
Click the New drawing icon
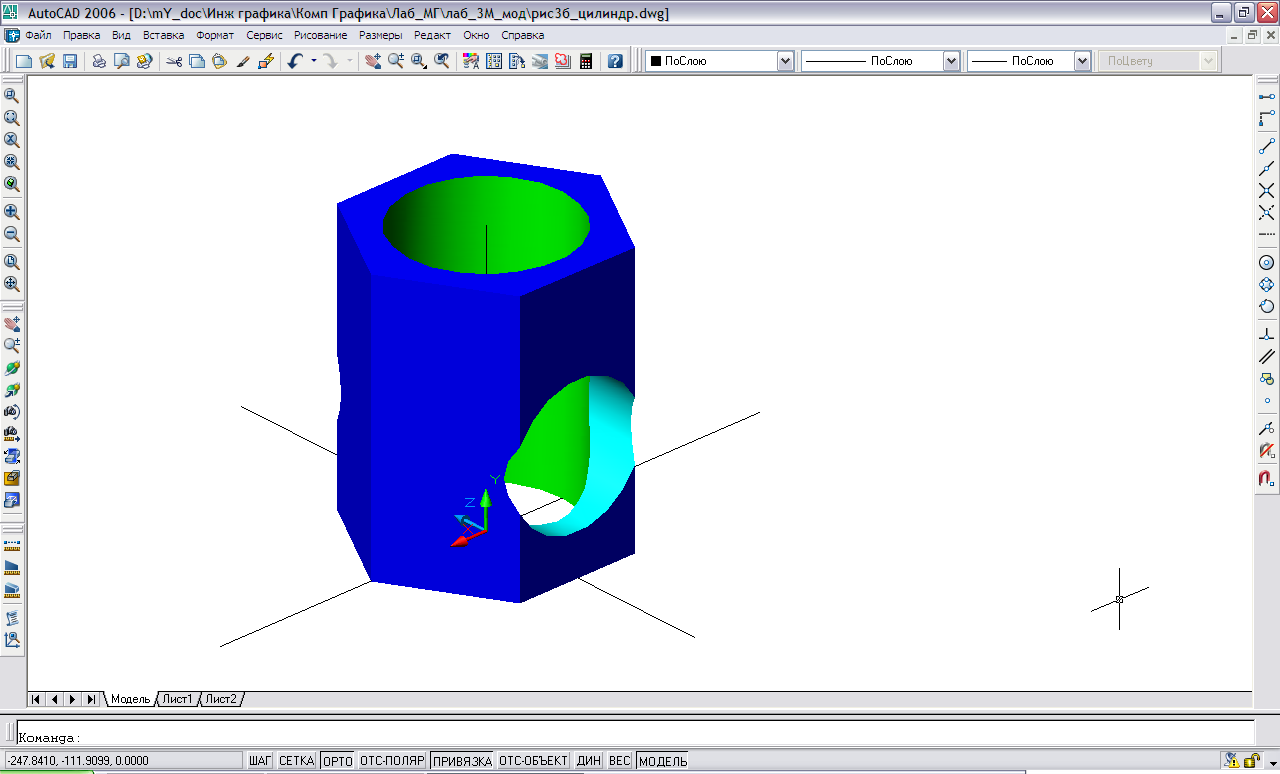click(x=24, y=61)
